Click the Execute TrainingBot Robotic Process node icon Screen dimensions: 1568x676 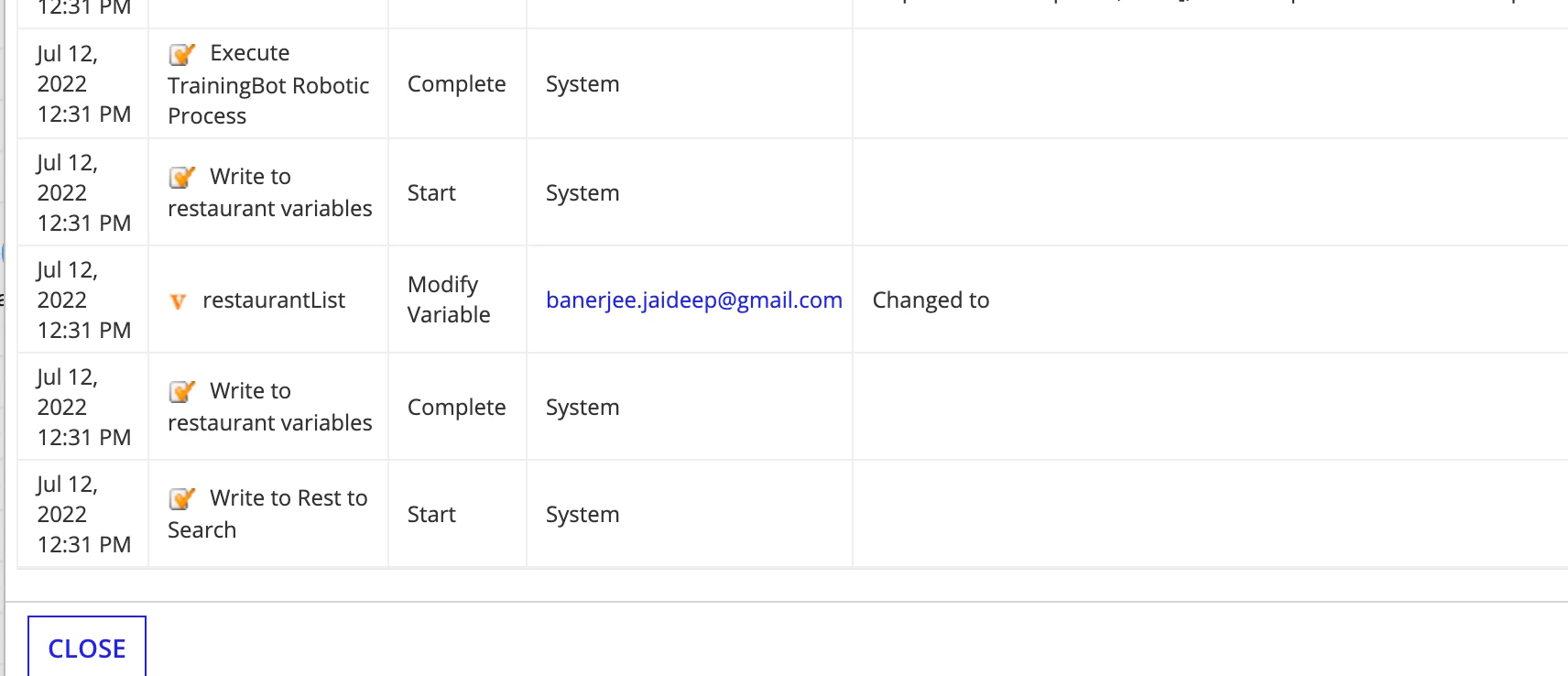[x=182, y=54]
